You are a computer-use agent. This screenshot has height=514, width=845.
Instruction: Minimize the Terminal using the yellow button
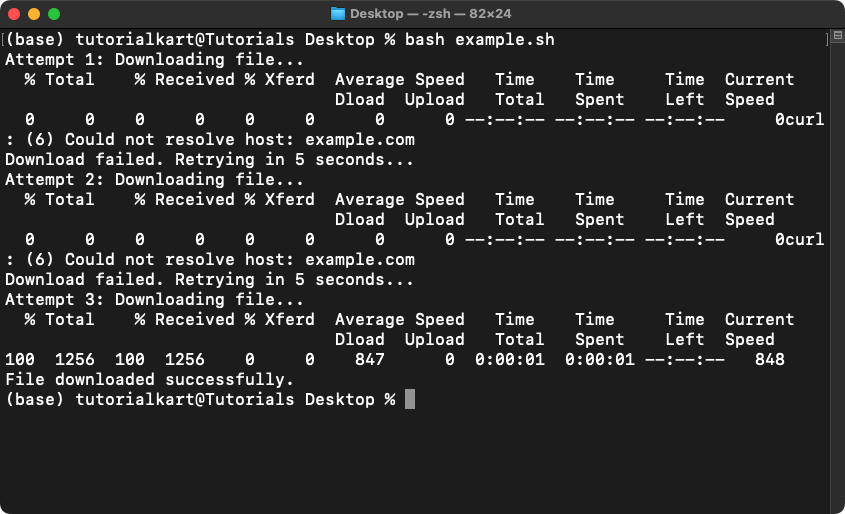click(34, 14)
